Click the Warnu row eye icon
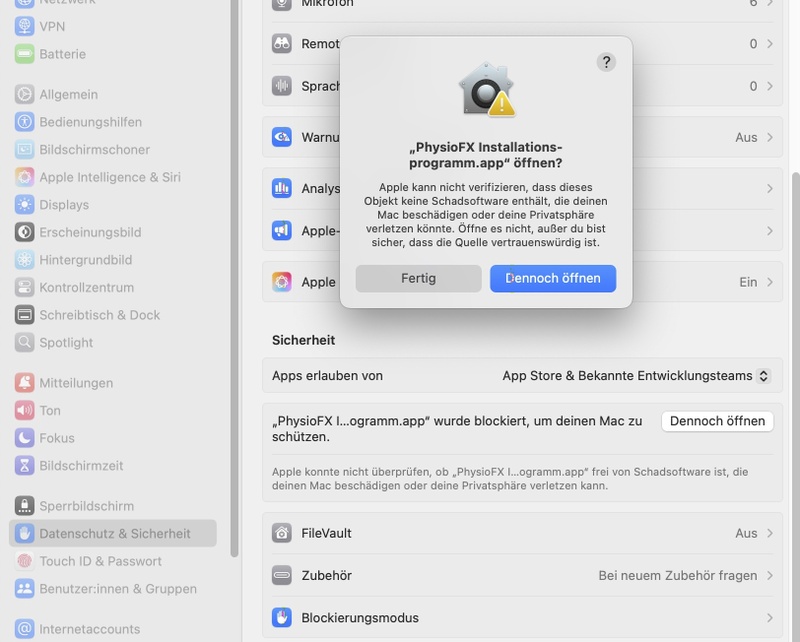Viewport: 800px width, 642px height. (x=282, y=137)
